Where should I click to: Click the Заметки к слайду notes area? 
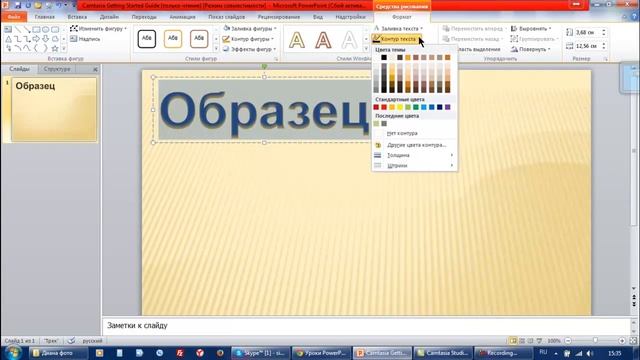[x=367, y=325]
